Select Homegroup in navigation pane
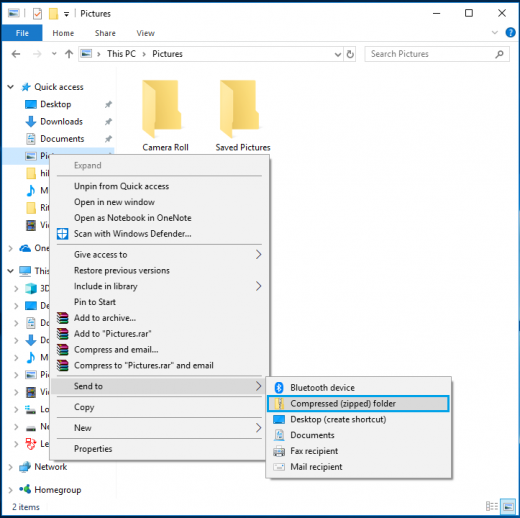This screenshot has width=520, height=518. click(x=57, y=490)
